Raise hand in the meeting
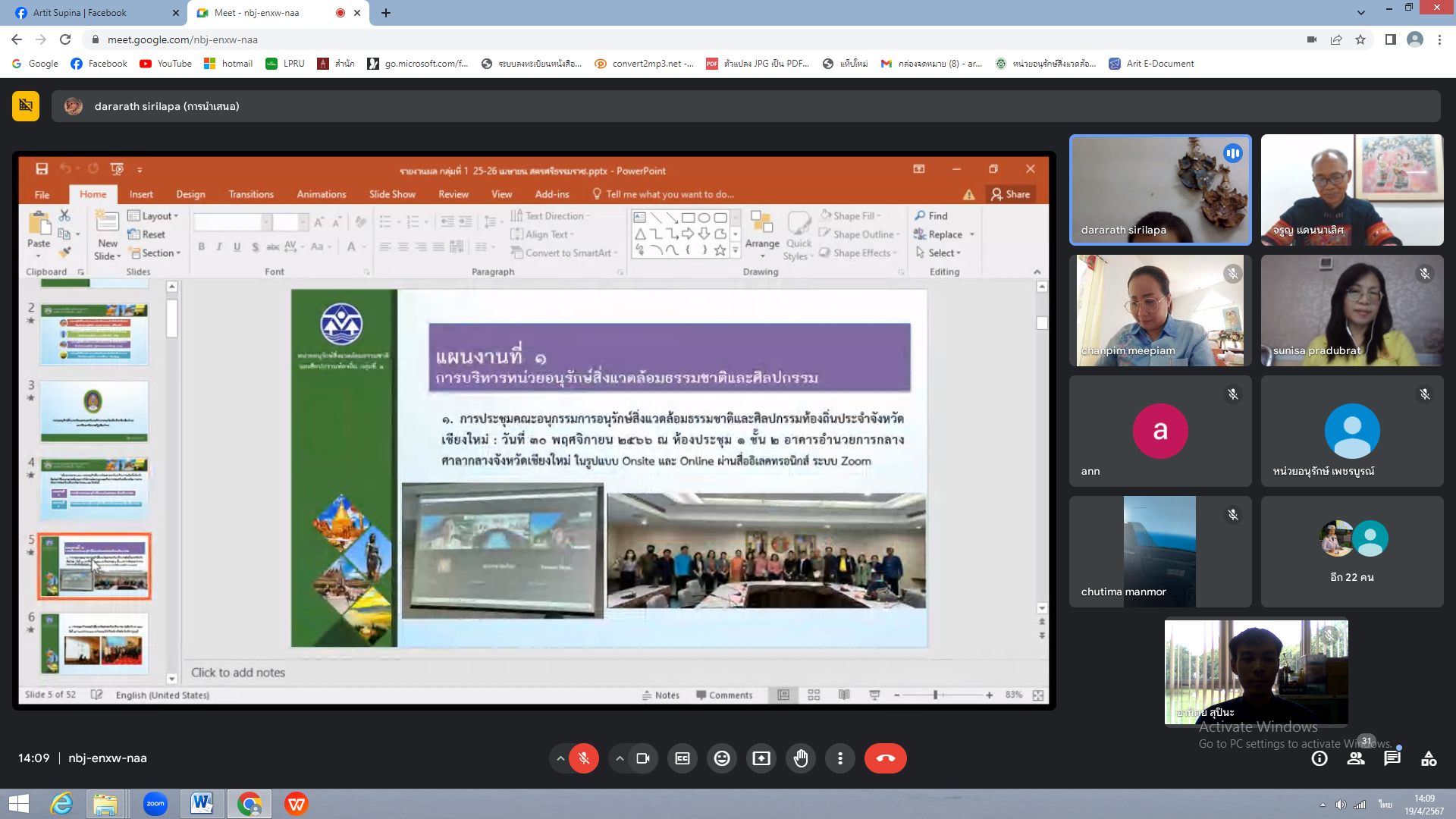The width and height of the screenshot is (1456, 819). pos(801,758)
